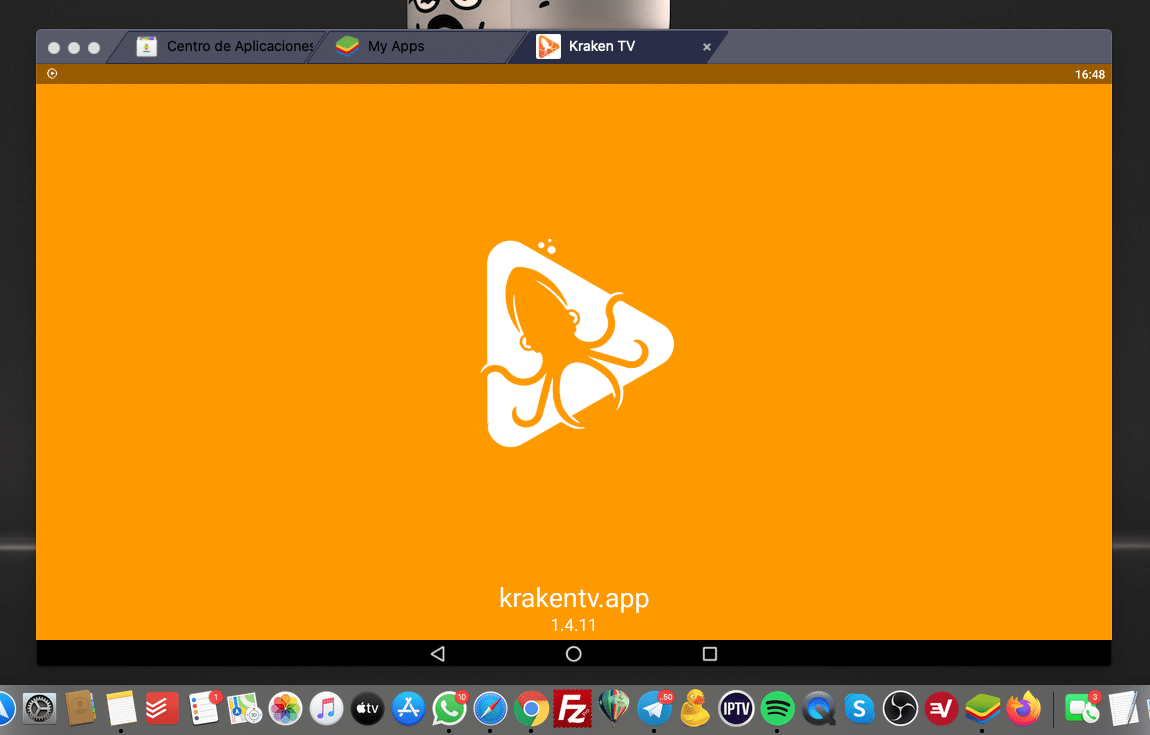Click the 16:48 clock in the status bar
1150x735 pixels.
(x=1090, y=74)
